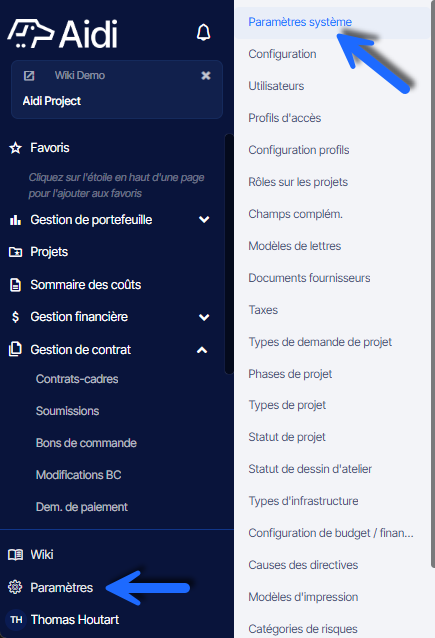Click the Aidi dog logo
Viewport: 435px width, 638px height.
pyautogui.click(x=31, y=33)
